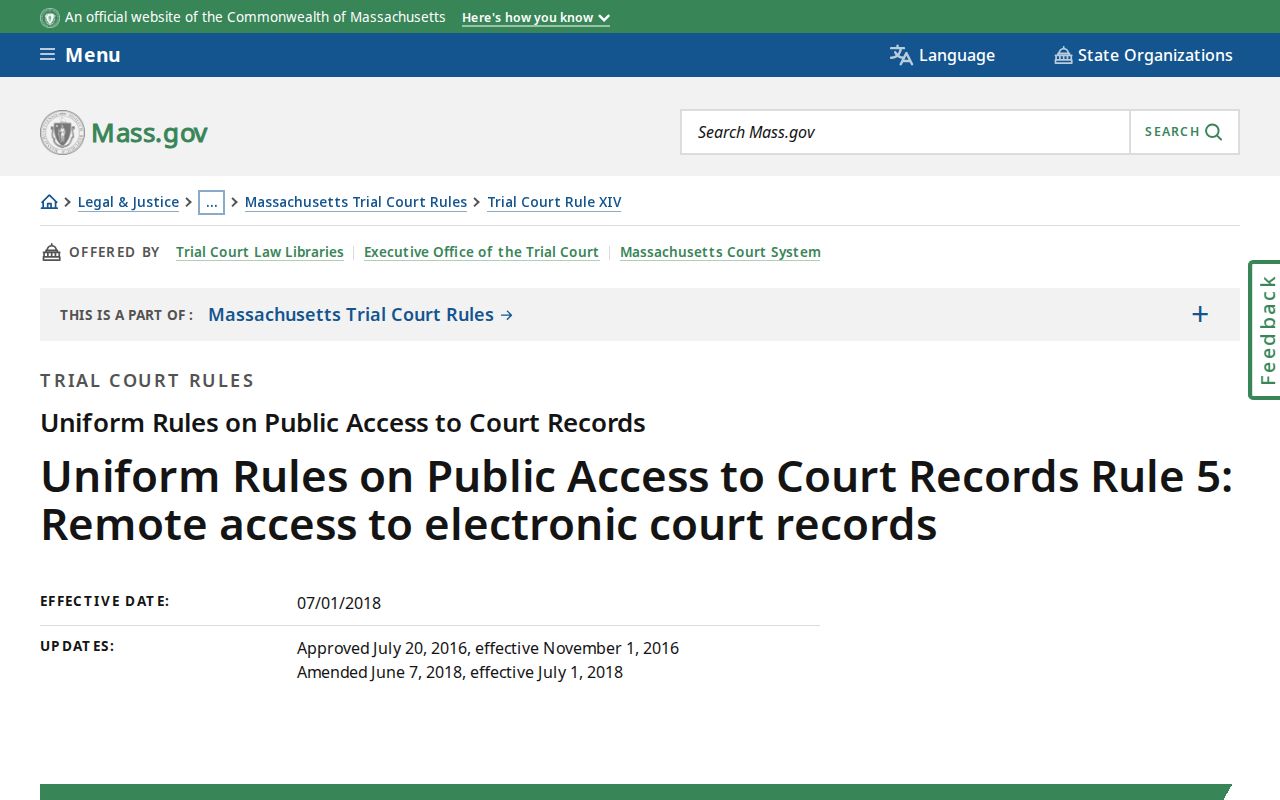Click the 'OFFERED BY' label
This screenshot has height=800, width=1280.
pyautogui.click(x=114, y=252)
